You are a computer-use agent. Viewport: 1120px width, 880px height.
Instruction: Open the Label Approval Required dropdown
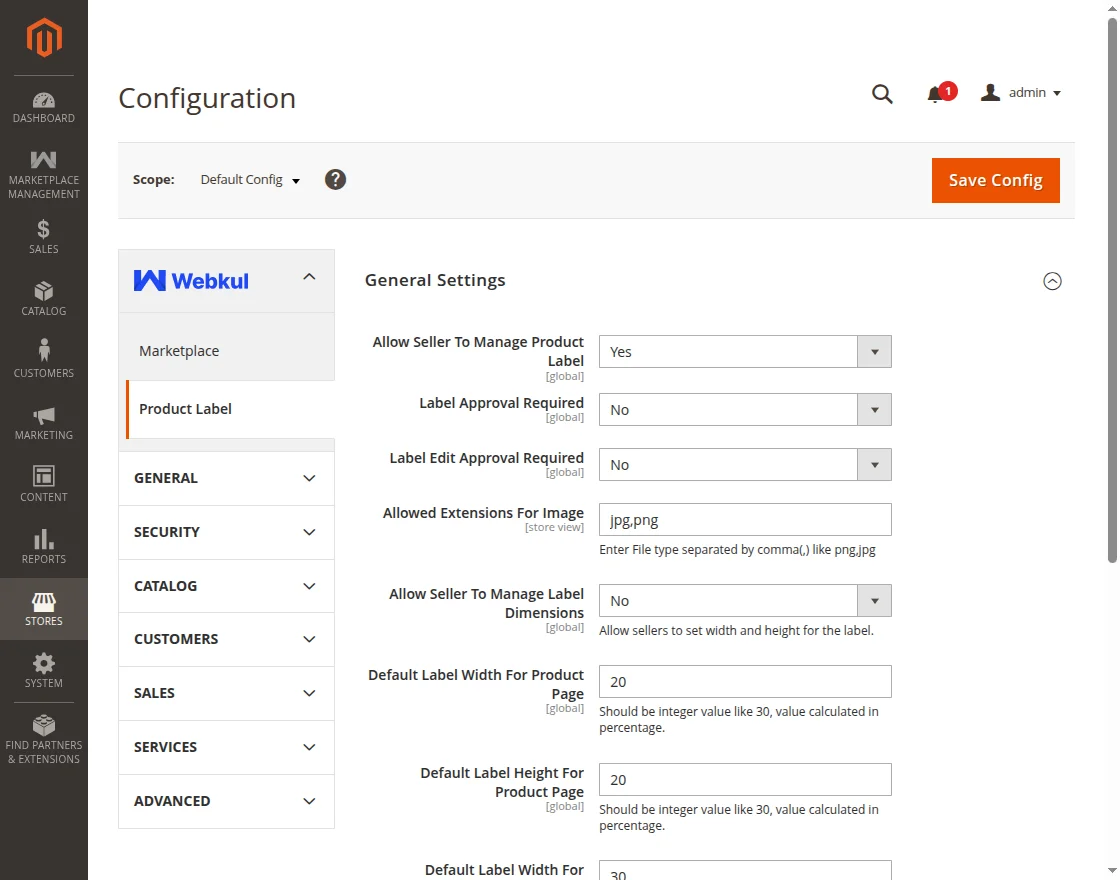click(744, 410)
